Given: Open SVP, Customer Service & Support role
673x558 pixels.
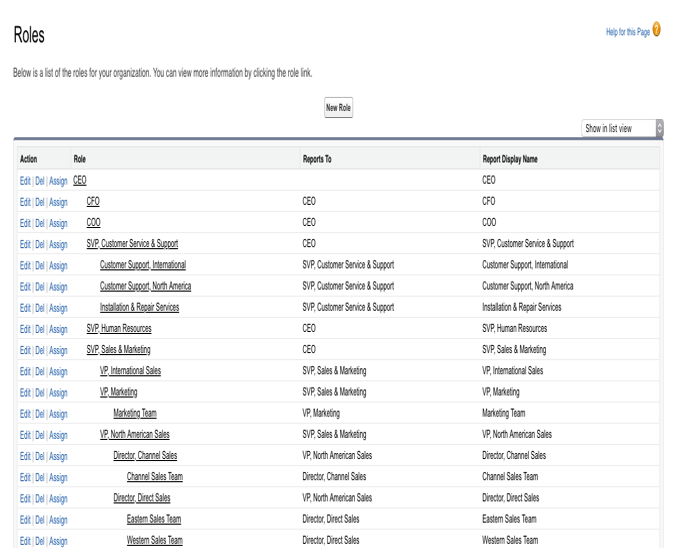Looking at the screenshot, I should click(132, 244).
